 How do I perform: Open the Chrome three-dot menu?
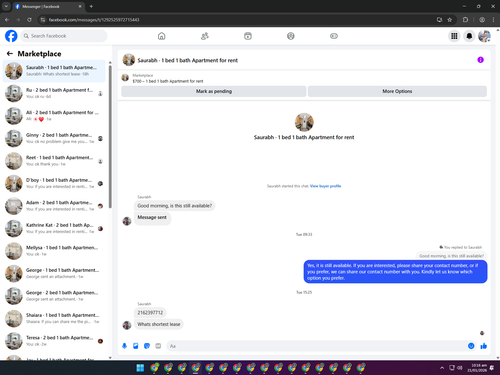[493, 20]
